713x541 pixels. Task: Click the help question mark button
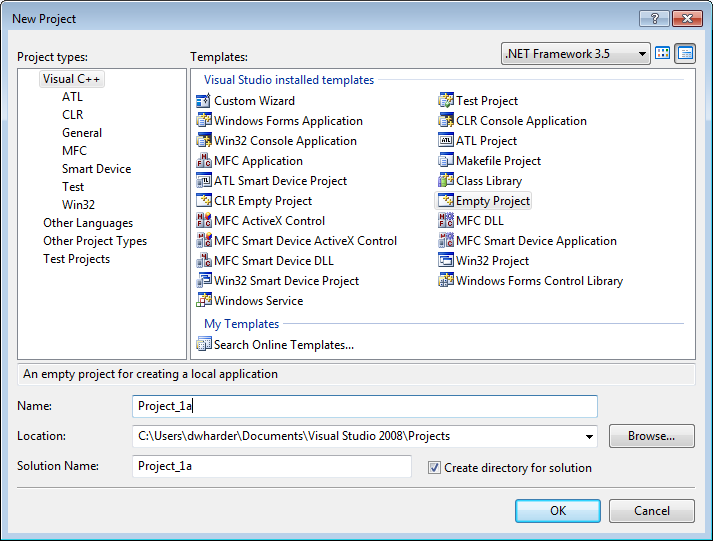click(653, 18)
